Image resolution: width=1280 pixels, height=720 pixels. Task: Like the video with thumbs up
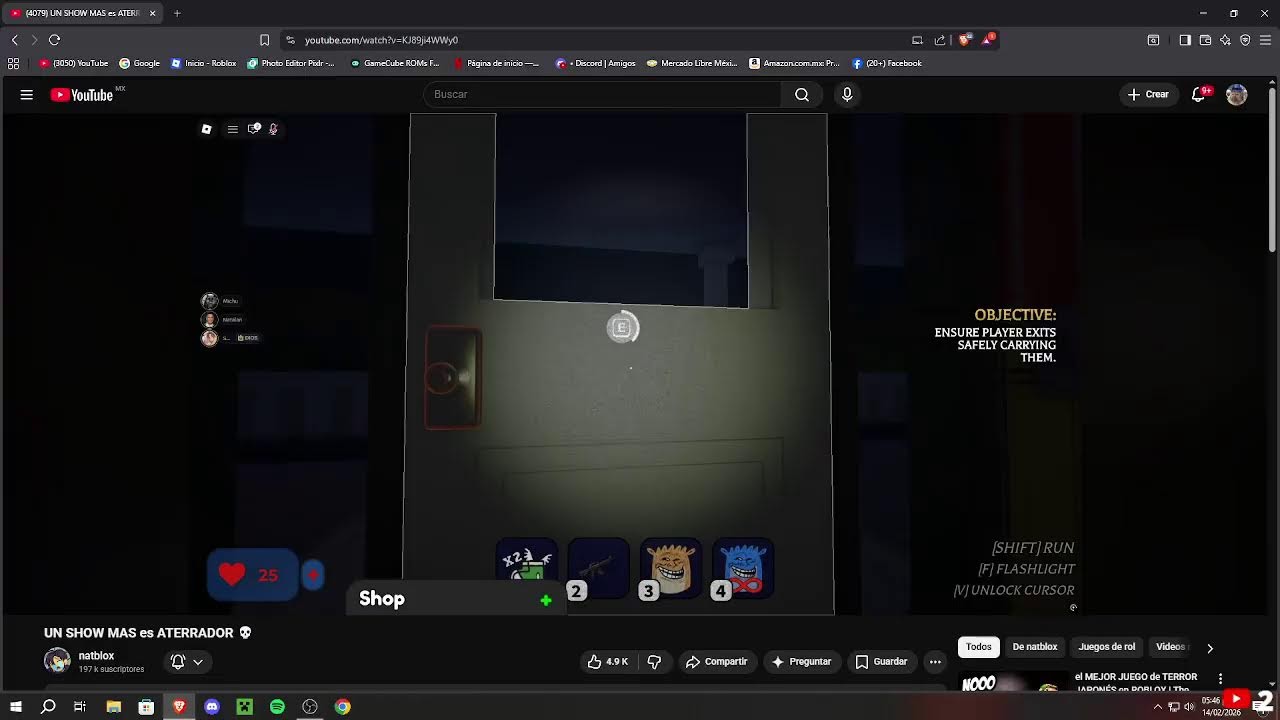click(x=609, y=661)
